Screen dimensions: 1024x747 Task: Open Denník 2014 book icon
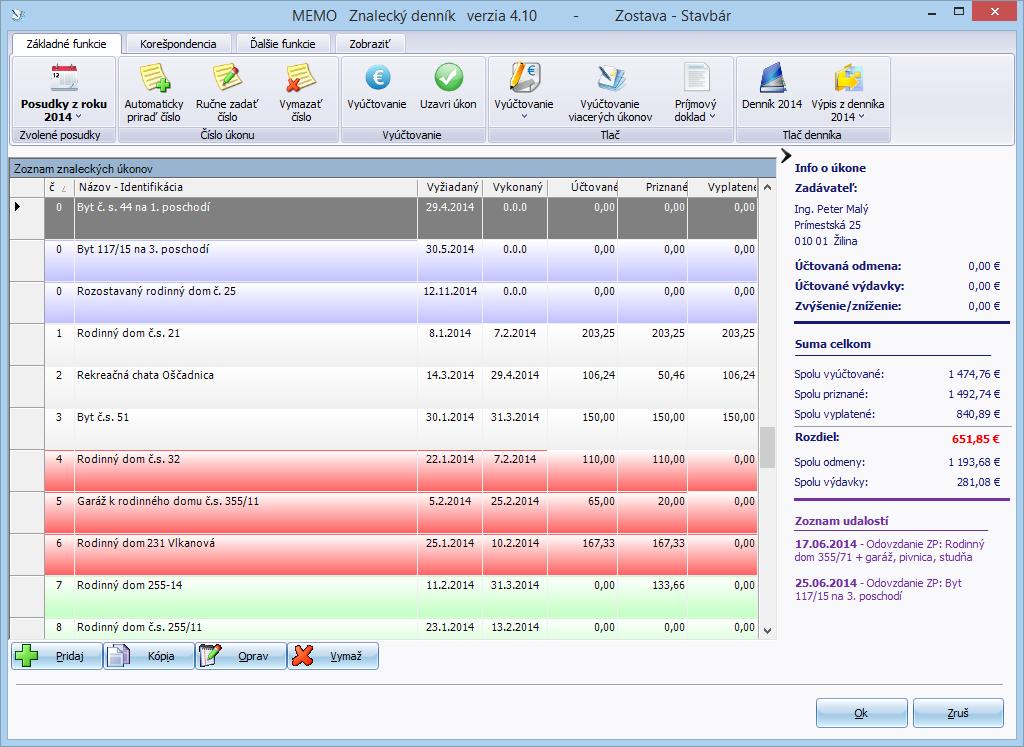point(772,78)
